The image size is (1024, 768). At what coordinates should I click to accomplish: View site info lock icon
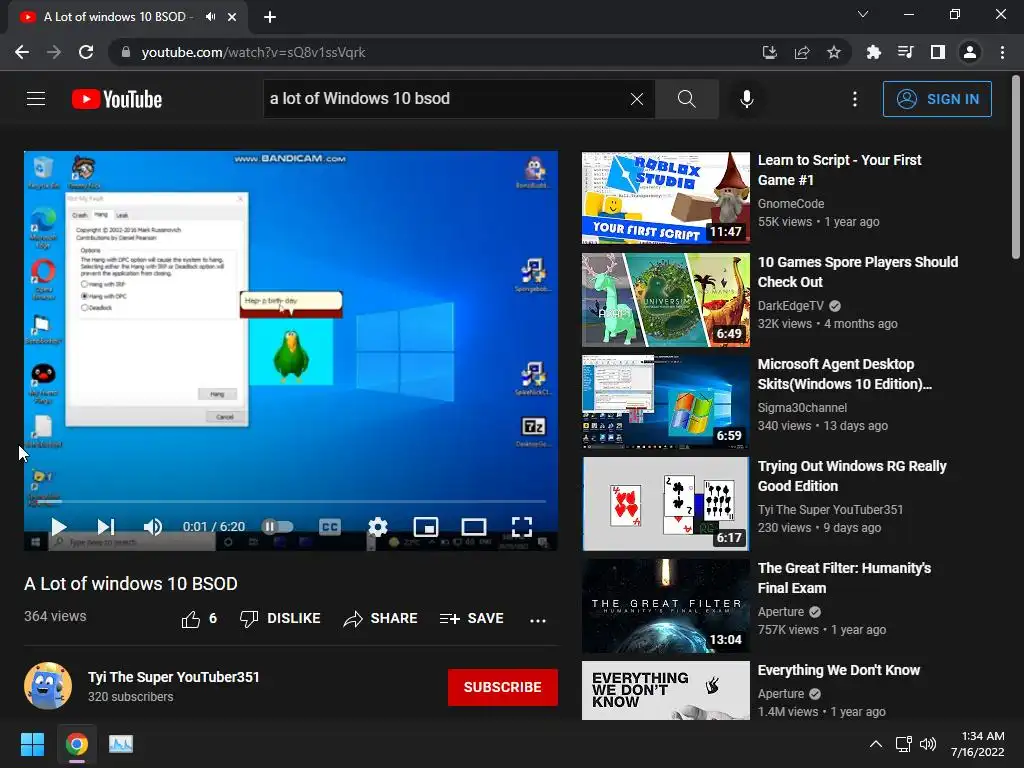pos(126,52)
